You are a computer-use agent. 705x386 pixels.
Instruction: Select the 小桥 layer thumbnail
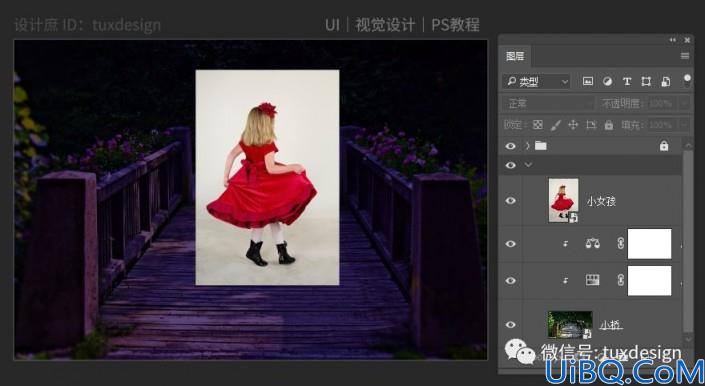(x=570, y=324)
